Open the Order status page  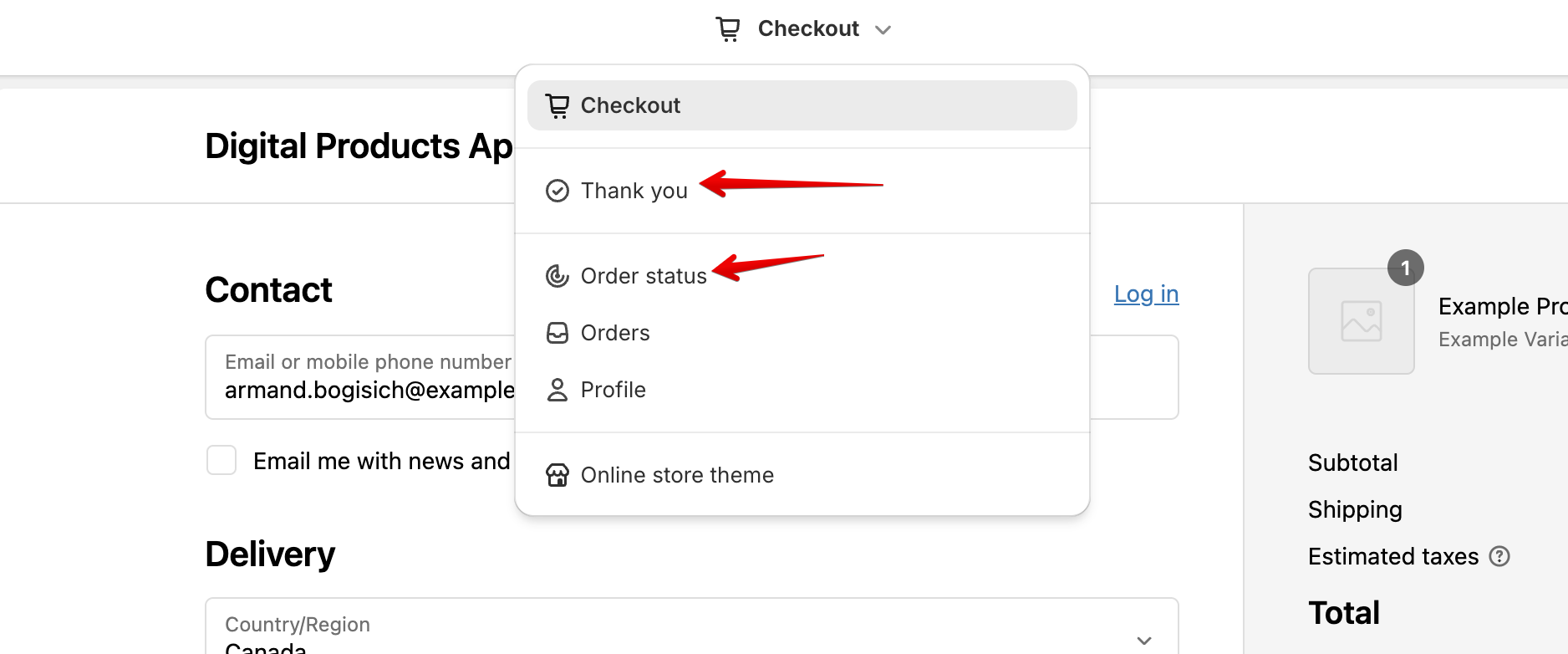click(x=644, y=276)
